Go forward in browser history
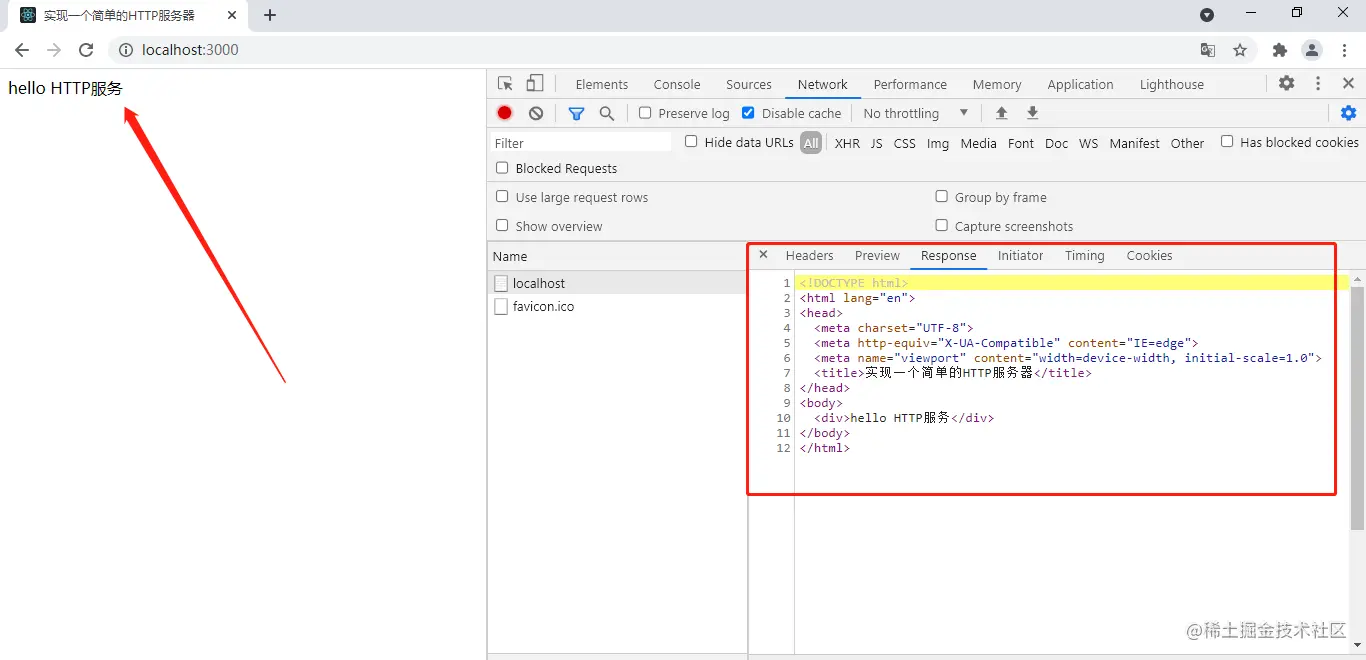Viewport: 1366px width, 660px height. coord(54,50)
